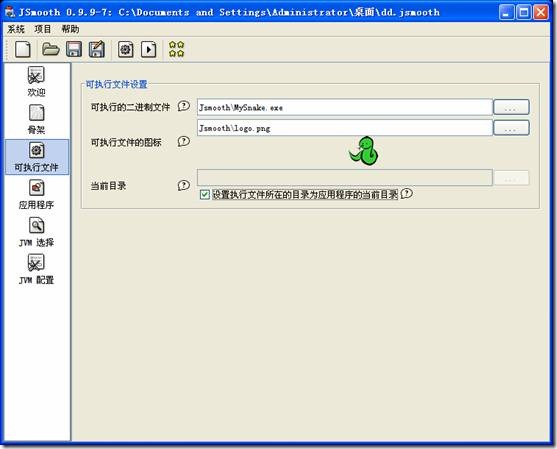Select the 可执行文件 sidebar panel
This screenshot has width=557, height=449.
click(37, 157)
